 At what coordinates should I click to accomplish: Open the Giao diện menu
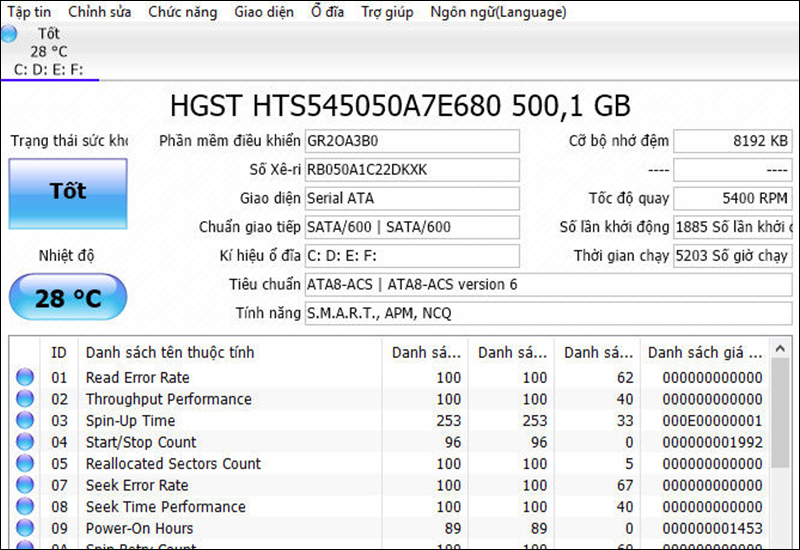pos(264,12)
